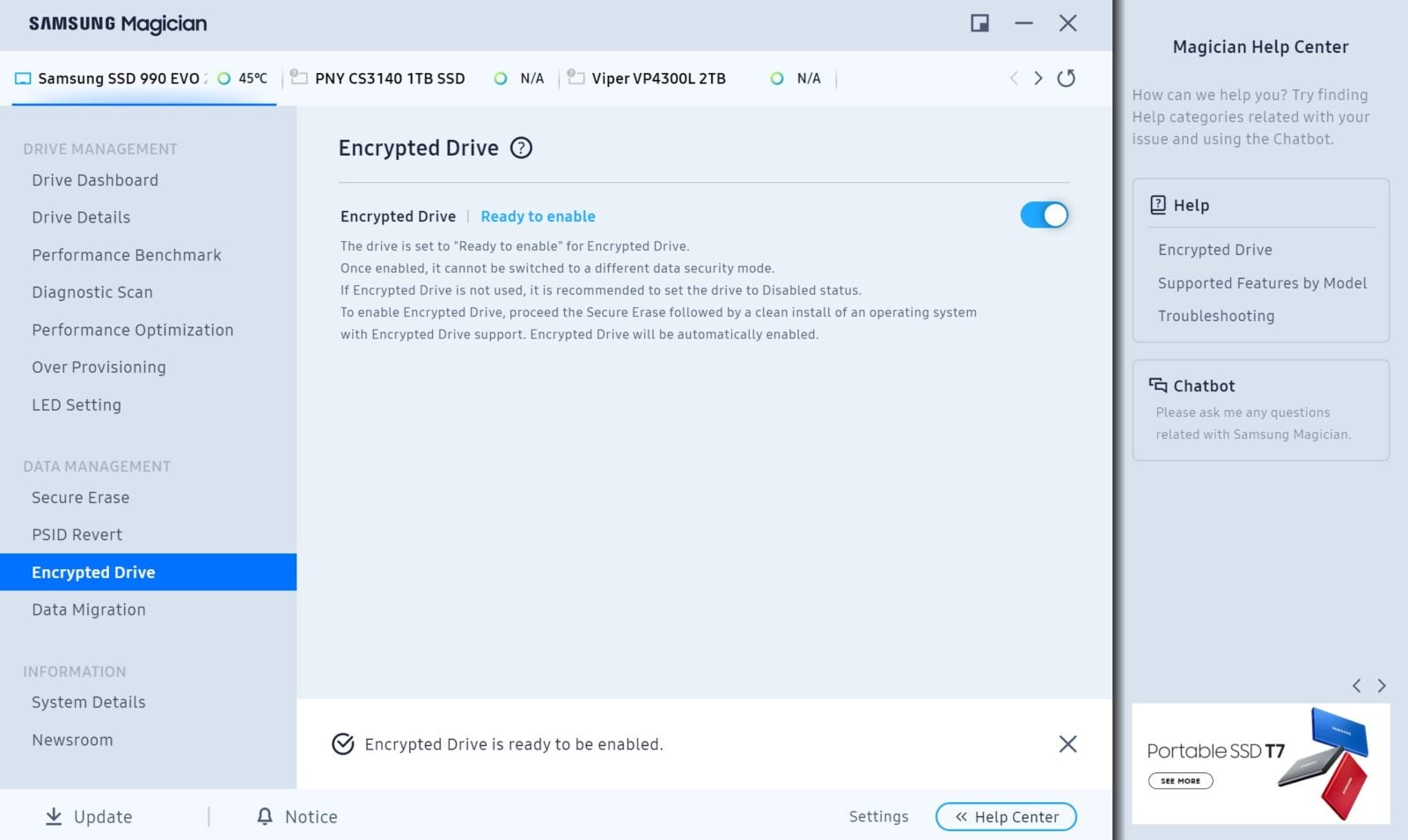Click SEE MORE on Portable SSD T7 ad
Viewport: 1408px width, 840px height.
[1181, 780]
